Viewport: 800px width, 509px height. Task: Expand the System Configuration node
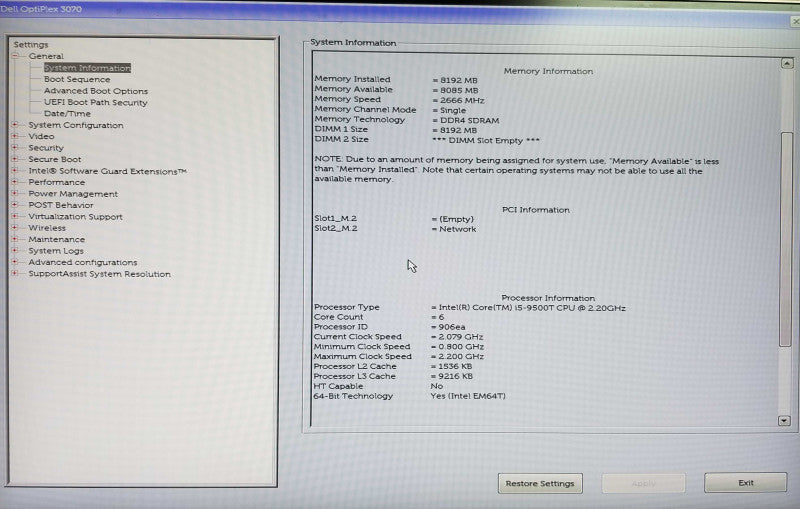click(15, 124)
